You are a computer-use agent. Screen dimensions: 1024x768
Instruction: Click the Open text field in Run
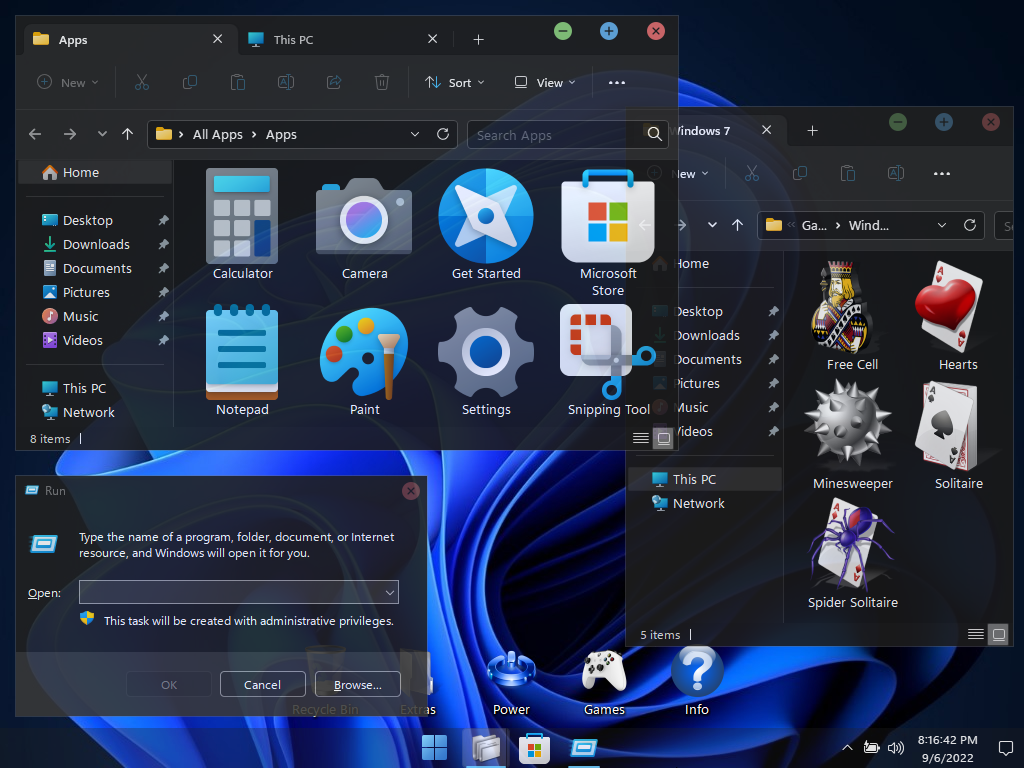point(239,592)
